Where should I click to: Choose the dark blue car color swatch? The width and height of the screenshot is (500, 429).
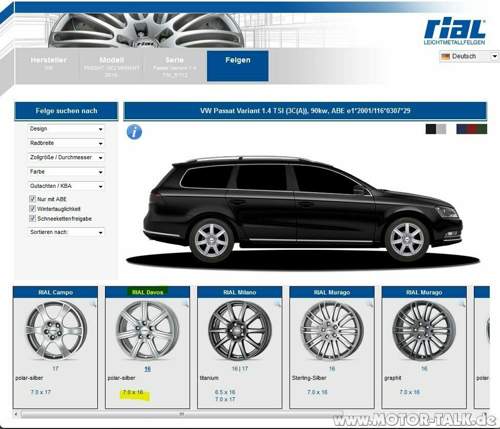coord(461,129)
